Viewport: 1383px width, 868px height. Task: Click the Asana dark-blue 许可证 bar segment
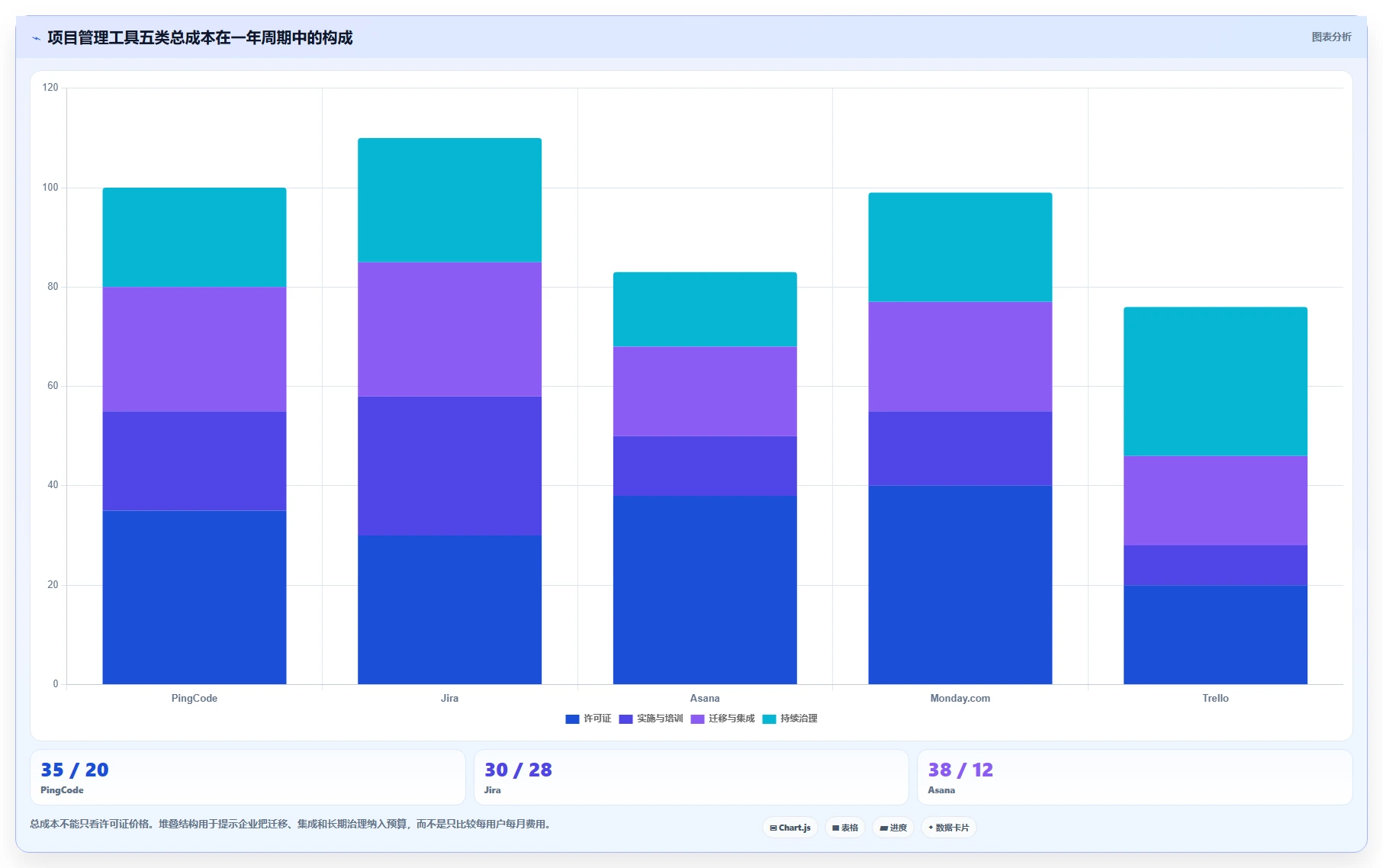(x=705, y=590)
